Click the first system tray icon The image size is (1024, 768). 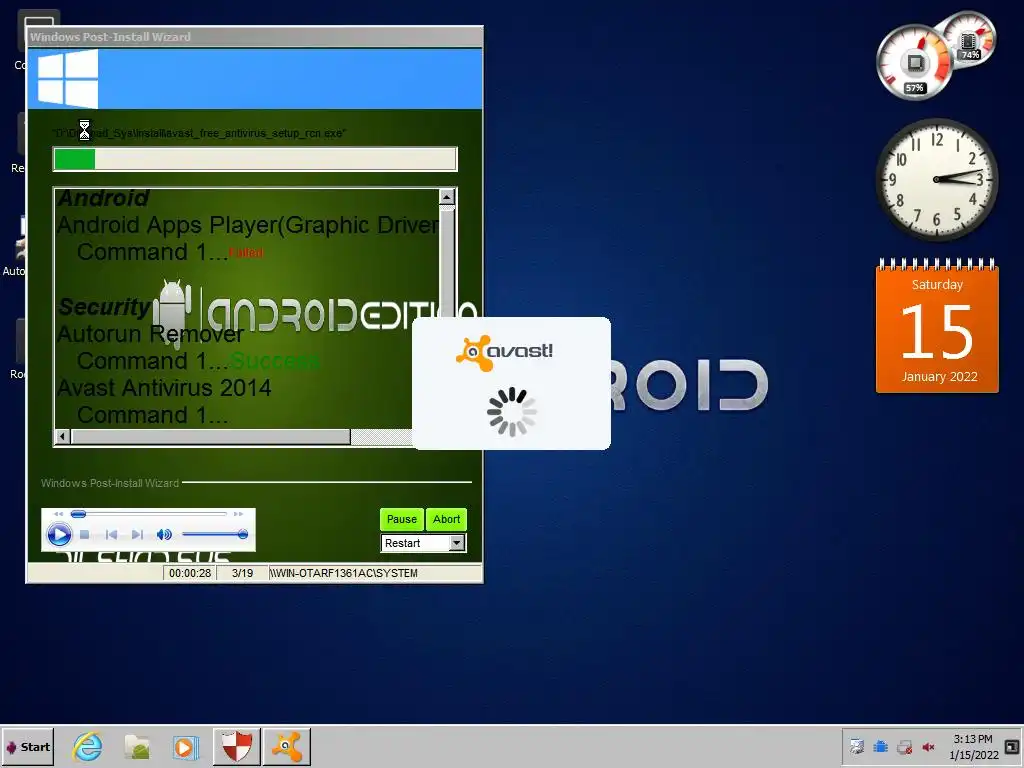tap(857, 746)
